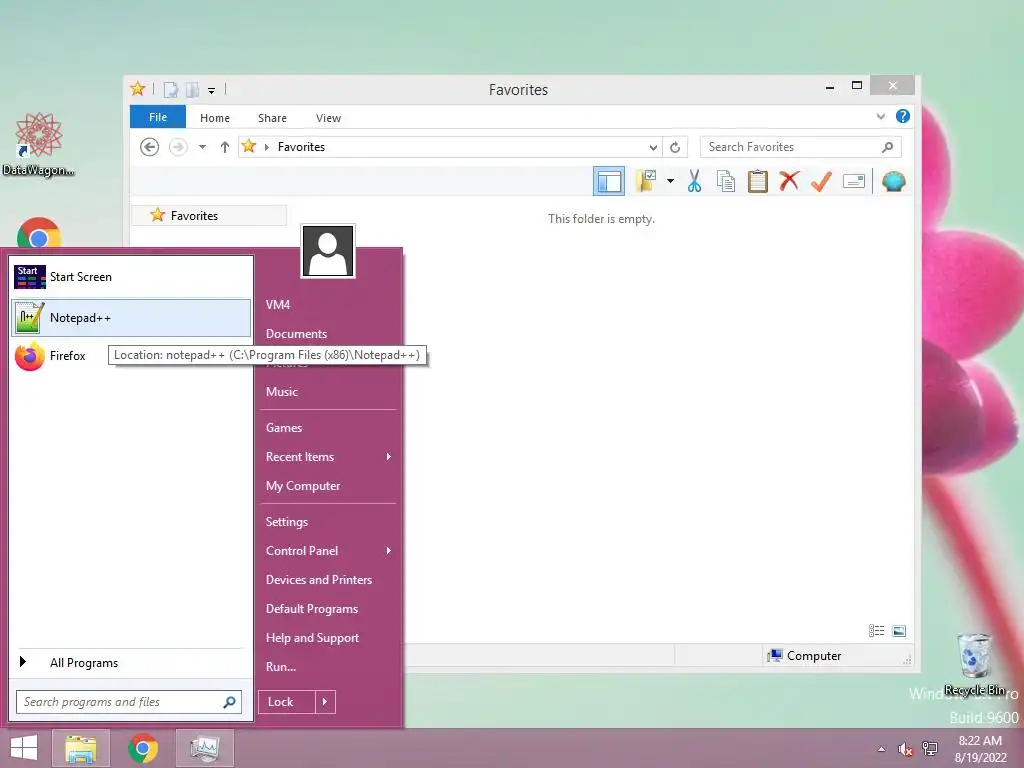
Task: Click Search programs and files box
Action: tap(129, 702)
